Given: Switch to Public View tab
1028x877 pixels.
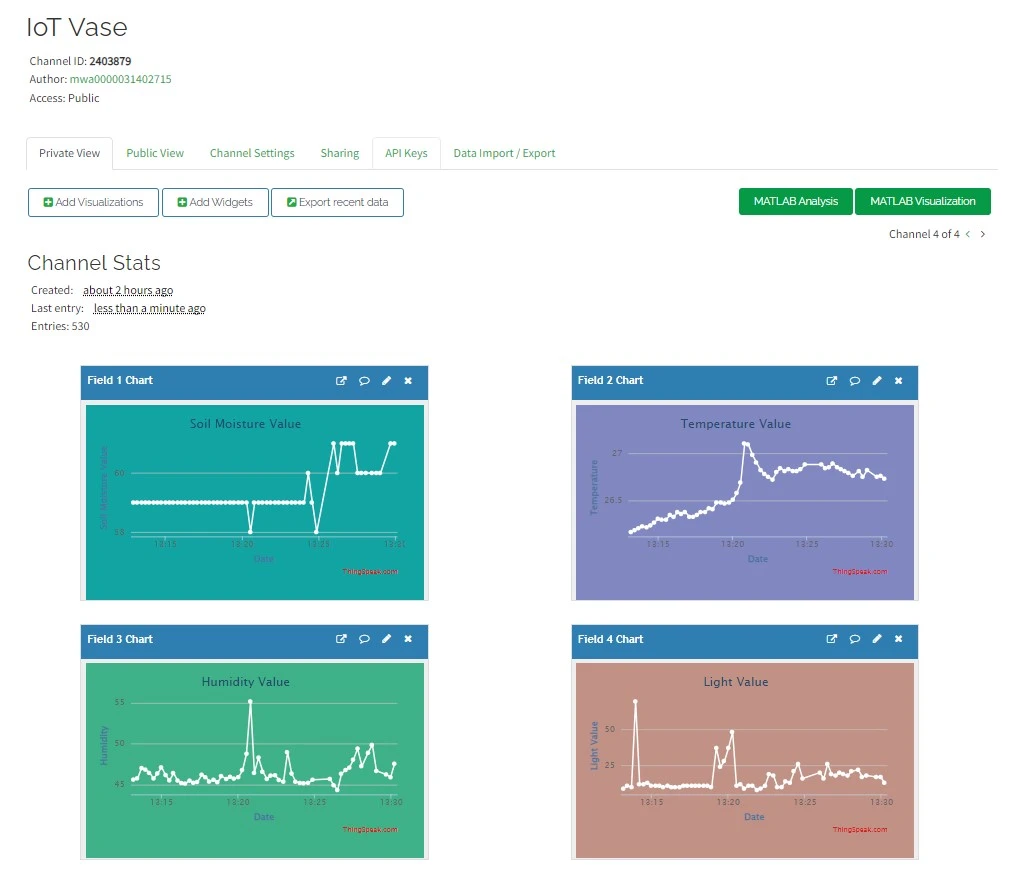Looking at the screenshot, I should coord(155,153).
